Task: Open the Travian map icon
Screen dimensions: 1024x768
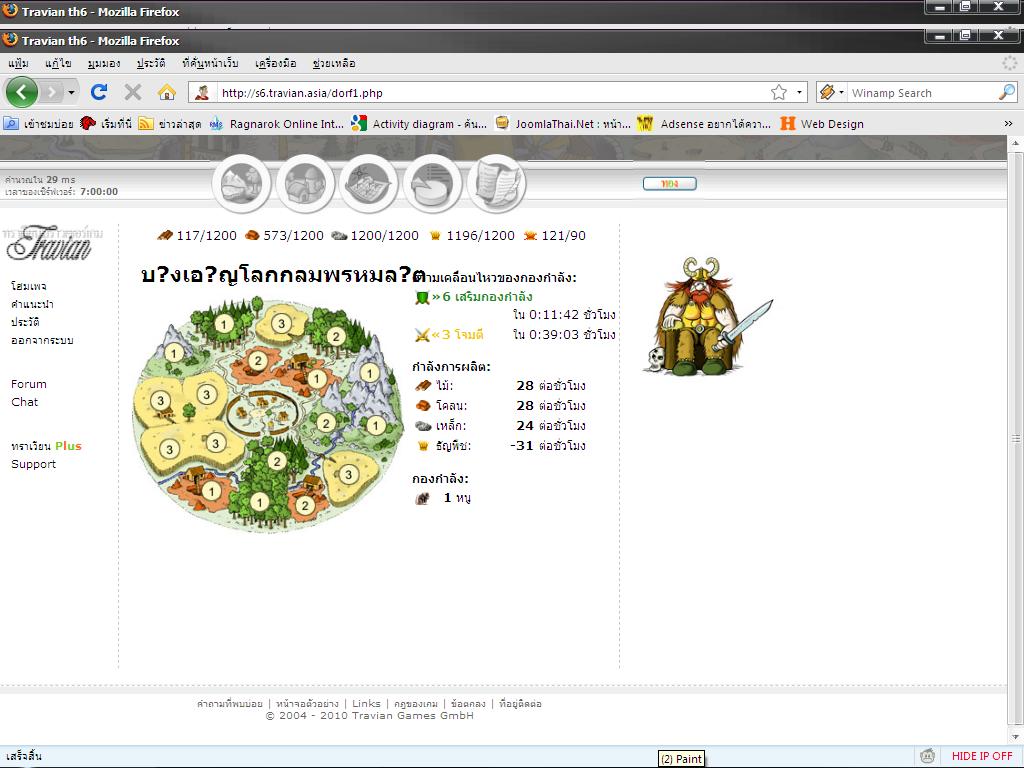Action: 369,184
